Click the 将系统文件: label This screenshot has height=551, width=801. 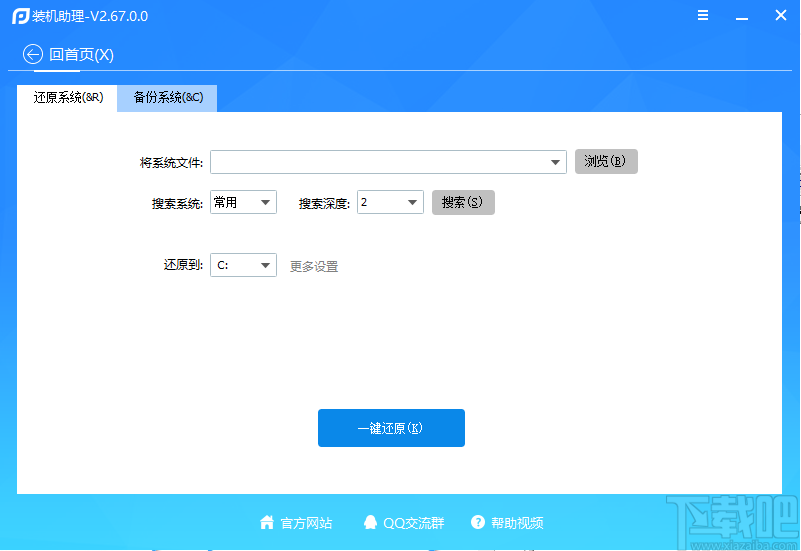pyautogui.click(x=171, y=163)
